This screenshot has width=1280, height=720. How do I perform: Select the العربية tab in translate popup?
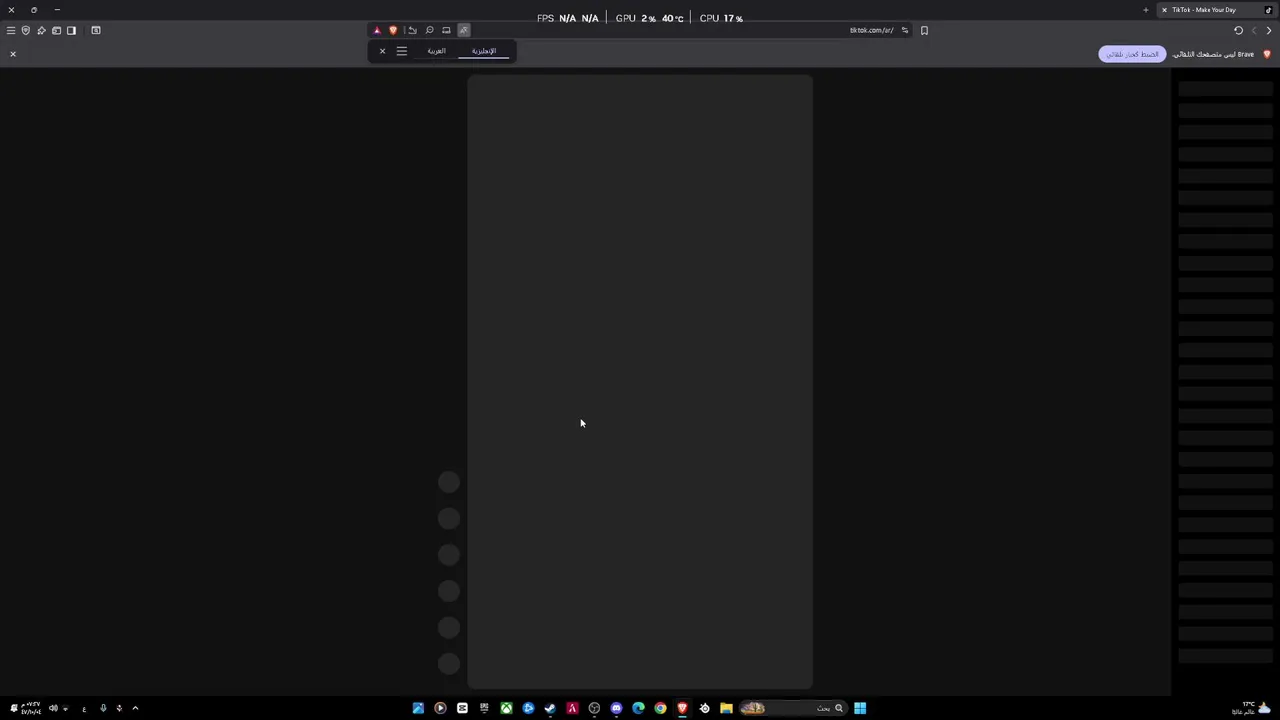coord(436,51)
